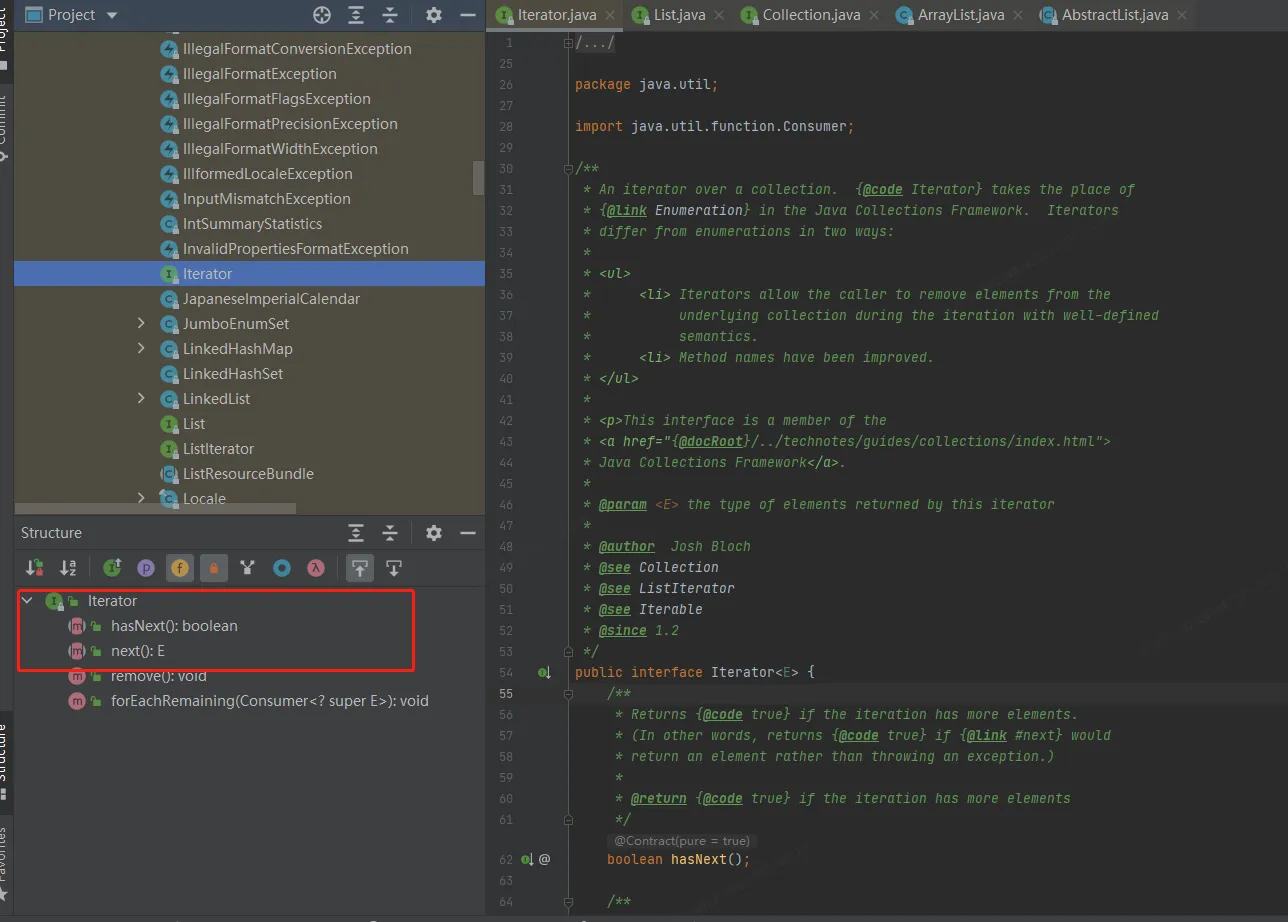
Task: Toggle show properties filter
Action: click(x=146, y=568)
